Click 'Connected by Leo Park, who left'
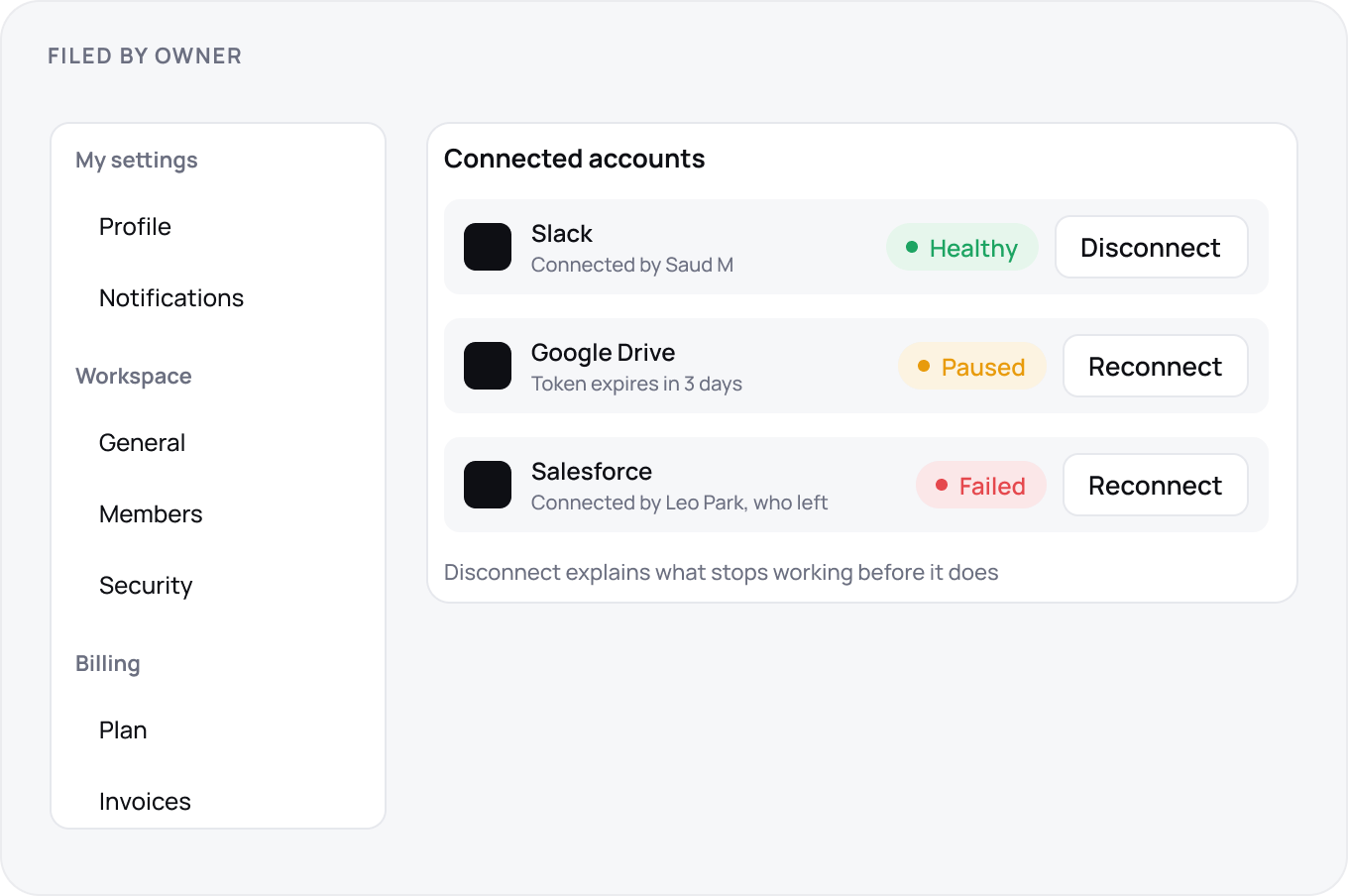The image size is (1348, 896). coord(680,503)
